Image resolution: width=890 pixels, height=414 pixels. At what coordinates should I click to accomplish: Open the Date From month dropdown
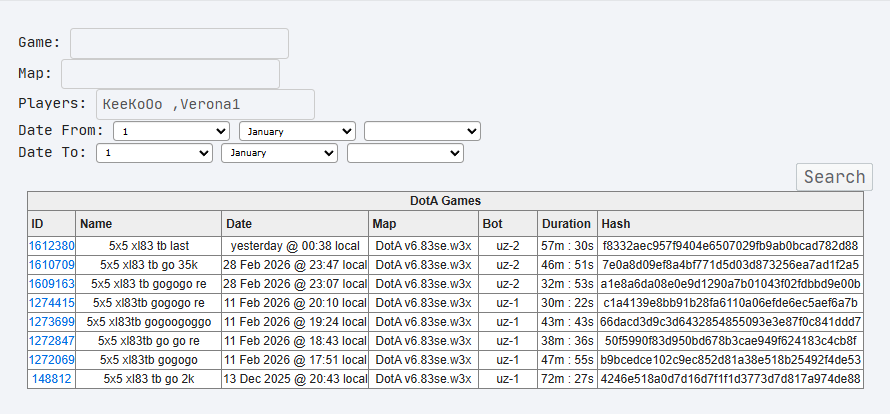point(297,131)
